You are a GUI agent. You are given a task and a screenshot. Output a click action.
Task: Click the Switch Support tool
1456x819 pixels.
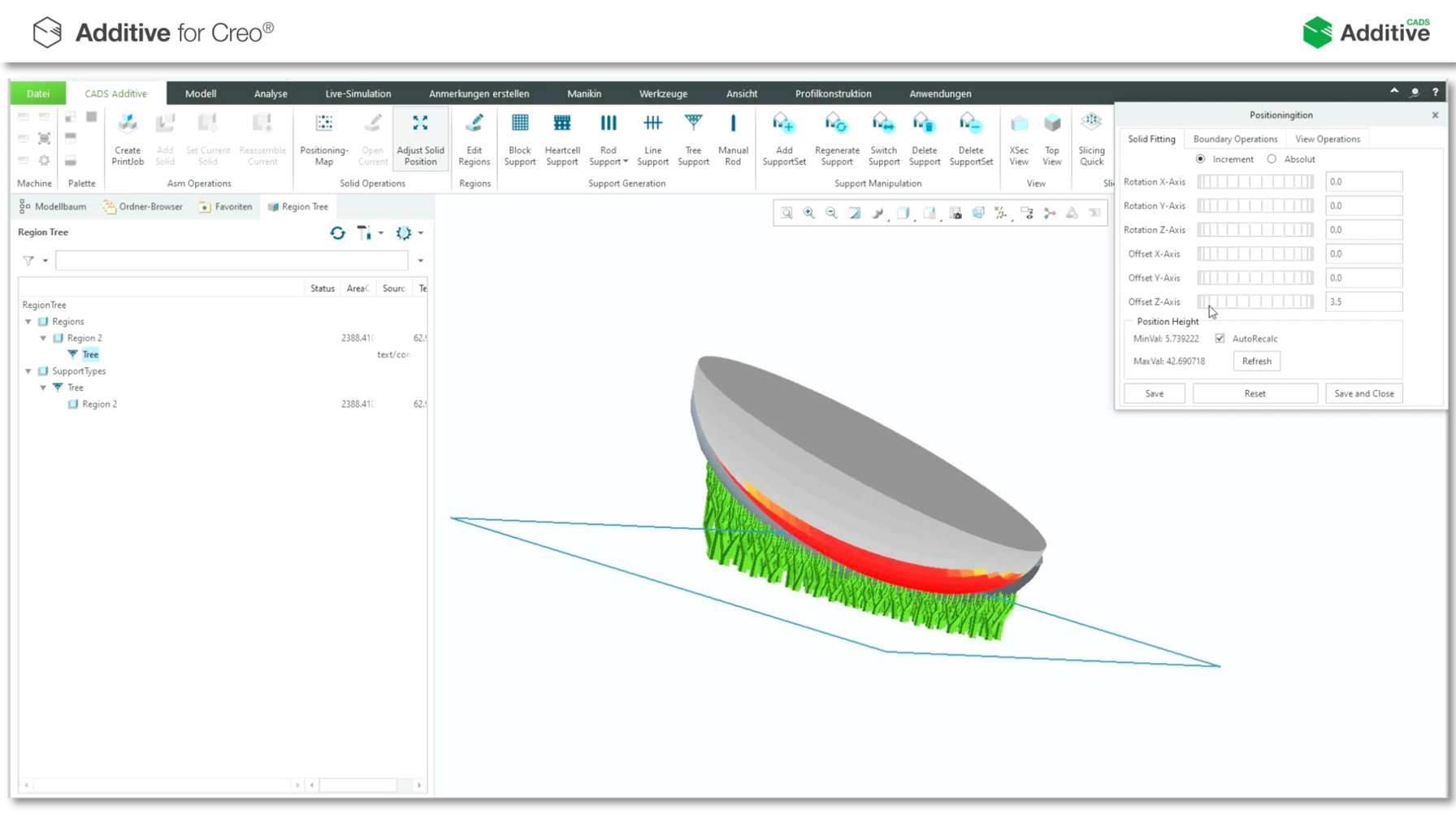884,139
